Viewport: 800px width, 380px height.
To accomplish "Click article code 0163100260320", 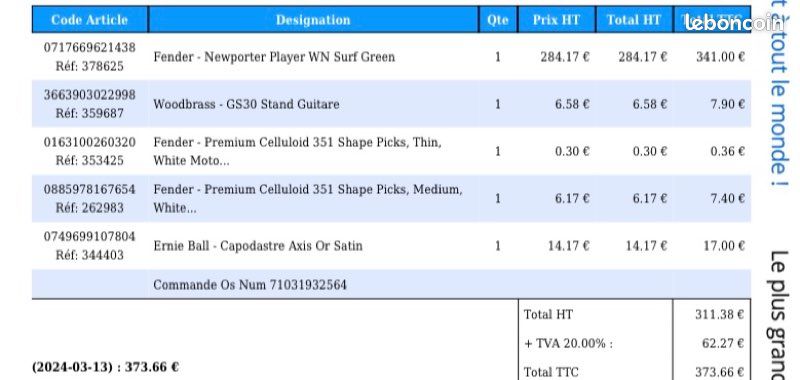I will click(90, 142).
